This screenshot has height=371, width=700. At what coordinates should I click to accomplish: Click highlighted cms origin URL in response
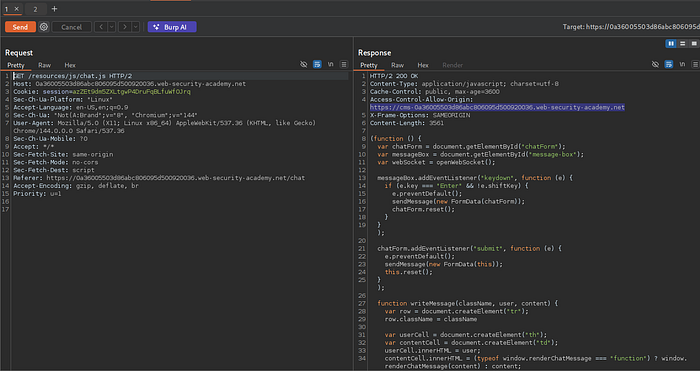click(497, 107)
